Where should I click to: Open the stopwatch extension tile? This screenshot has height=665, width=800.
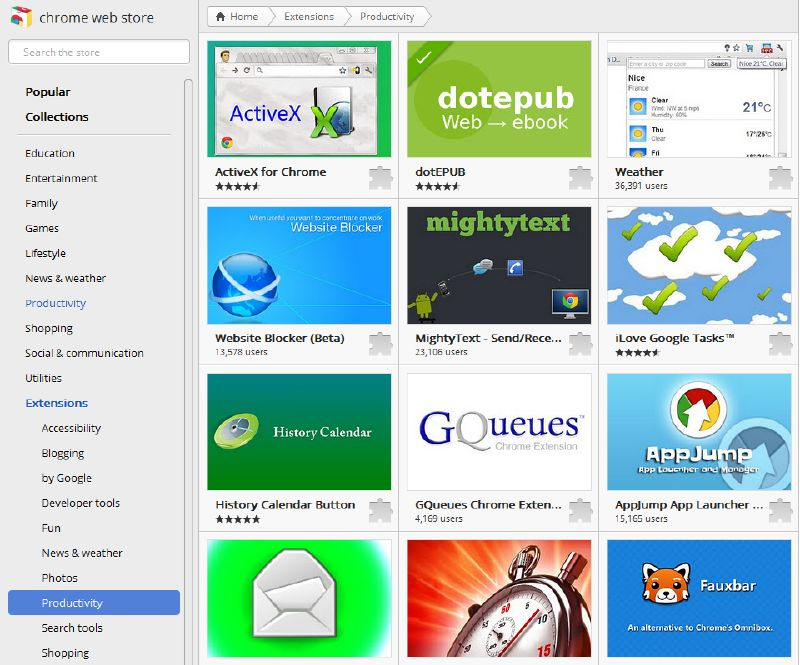(499, 598)
